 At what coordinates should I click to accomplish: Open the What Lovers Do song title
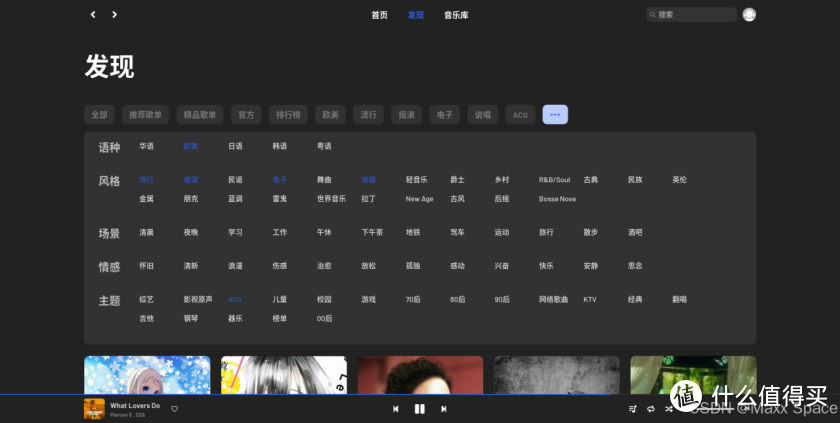[135, 405]
